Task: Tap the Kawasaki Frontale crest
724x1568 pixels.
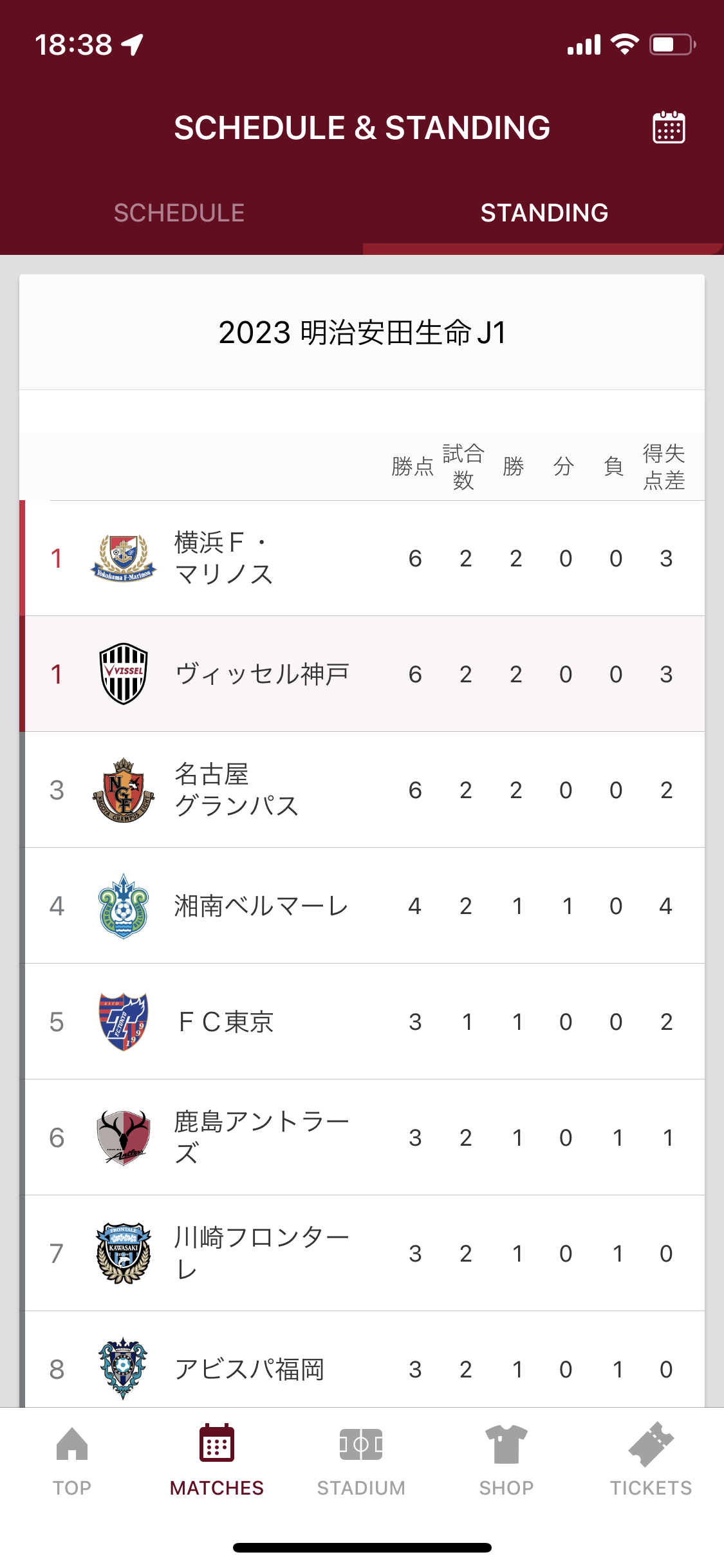Action: click(124, 1253)
